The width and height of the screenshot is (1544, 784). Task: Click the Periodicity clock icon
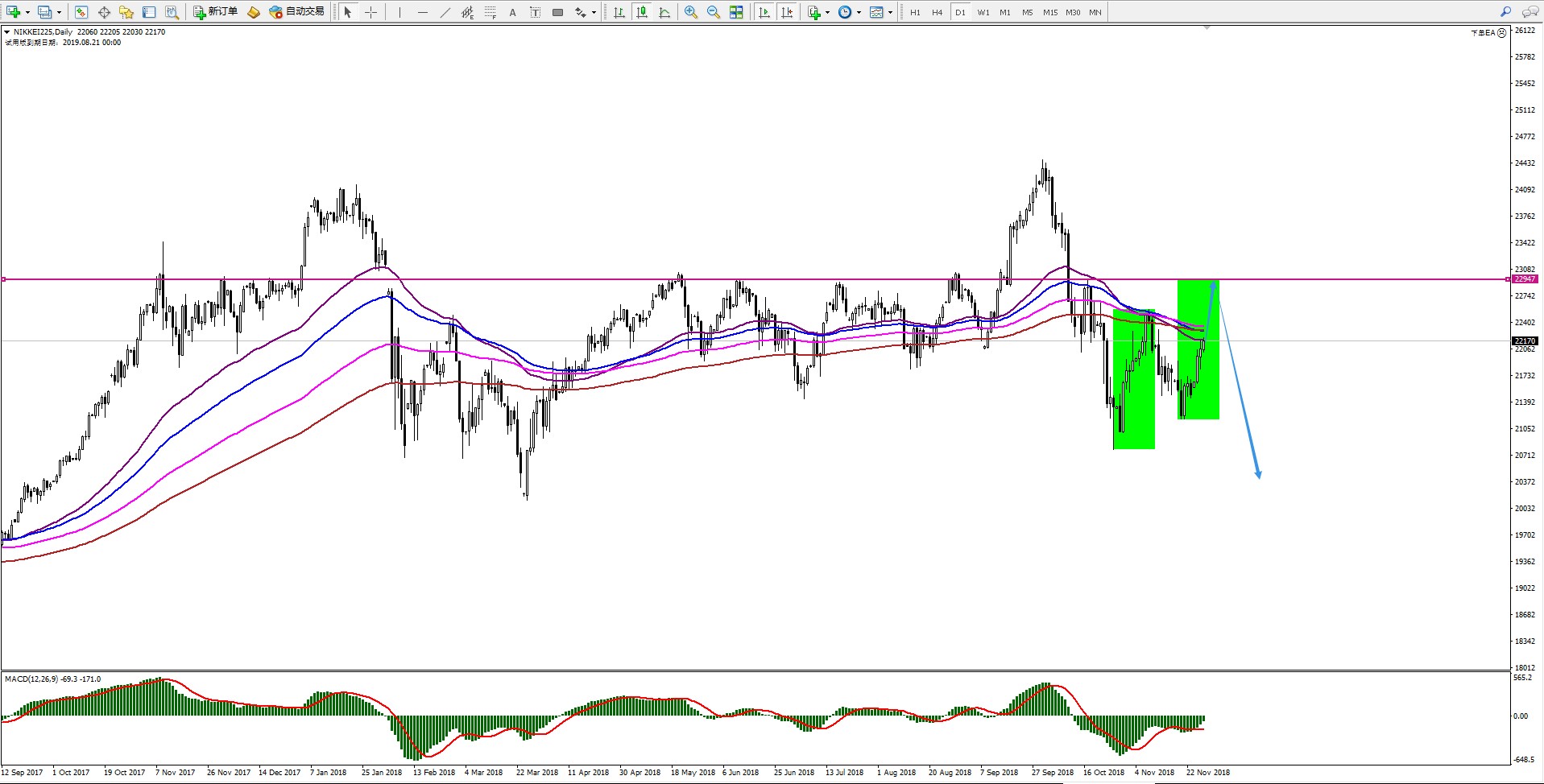point(845,12)
